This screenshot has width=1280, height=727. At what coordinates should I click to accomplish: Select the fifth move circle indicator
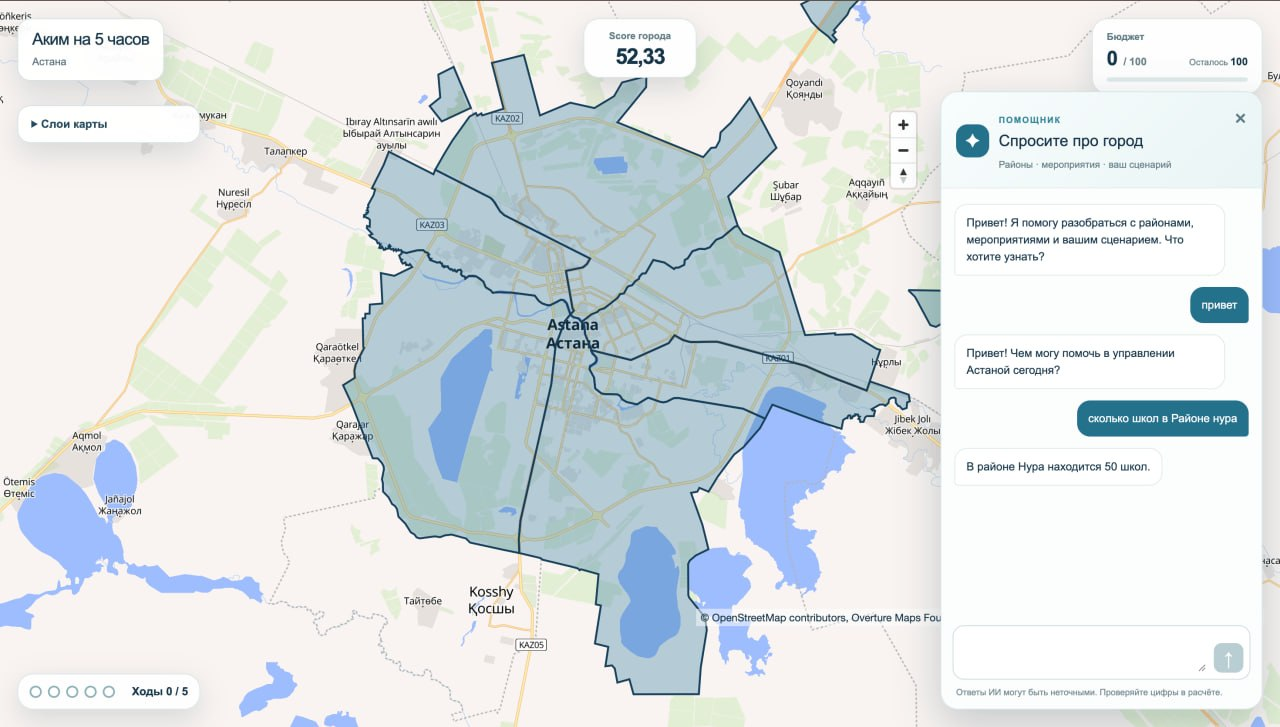(109, 691)
